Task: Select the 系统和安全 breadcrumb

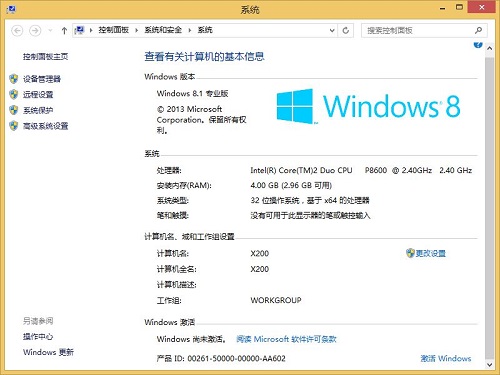Action: pyautogui.click(x=163, y=30)
